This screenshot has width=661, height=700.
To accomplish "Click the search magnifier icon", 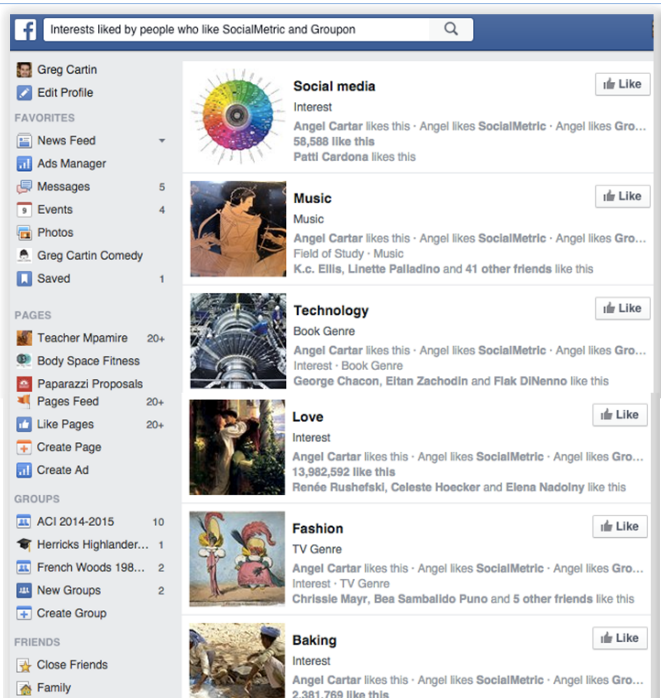I will click(451, 29).
